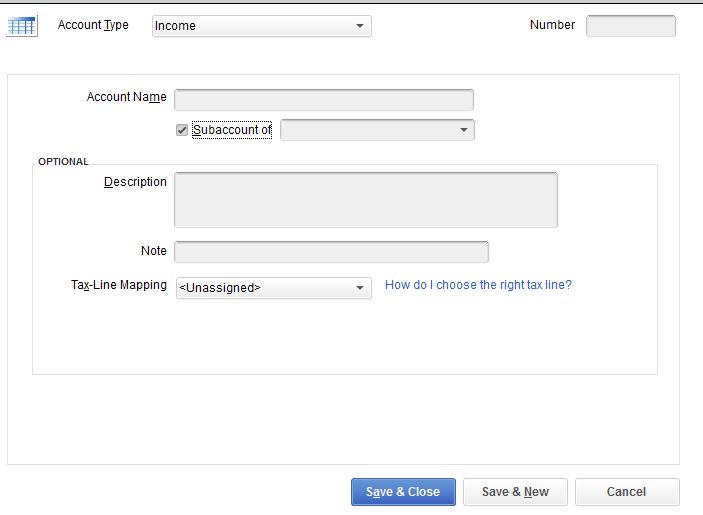Open the Account Type dropdown showing Income
703x515 pixels.
click(x=261, y=26)
